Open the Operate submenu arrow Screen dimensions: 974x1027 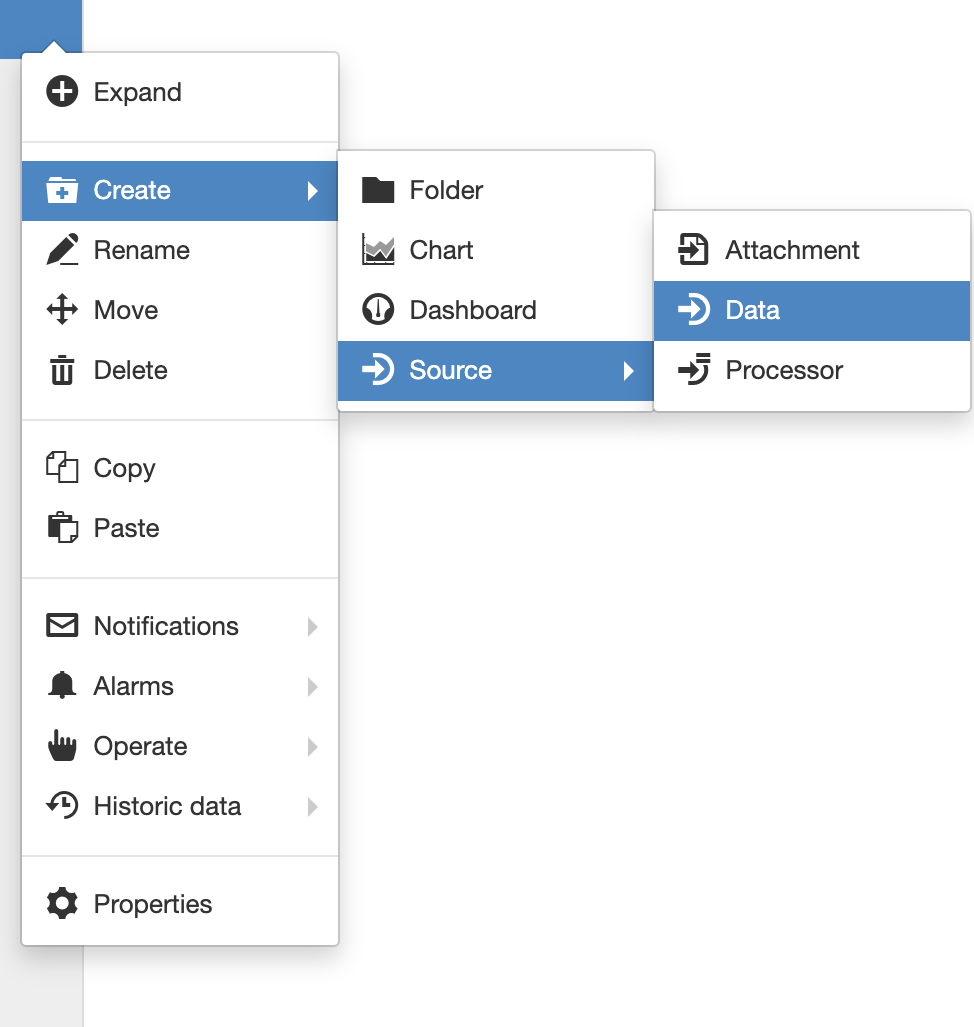click(x=313, y=747)
